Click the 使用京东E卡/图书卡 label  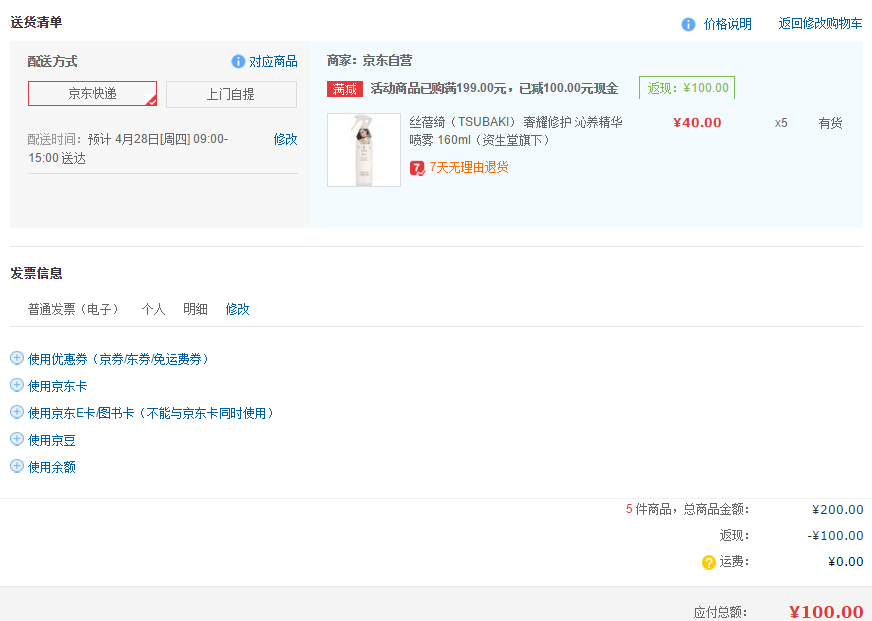[153, 413]
